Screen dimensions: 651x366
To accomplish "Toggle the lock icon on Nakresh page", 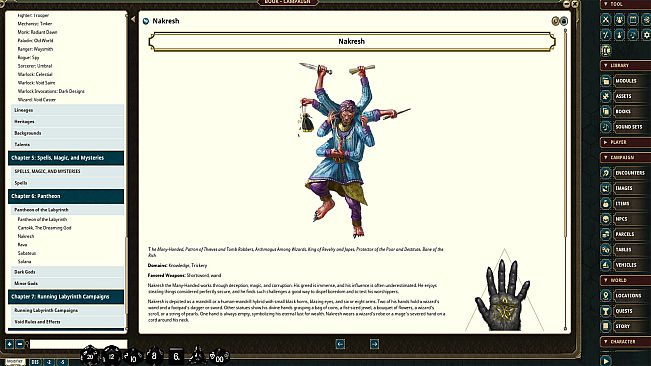I will (x=563, y=21).
